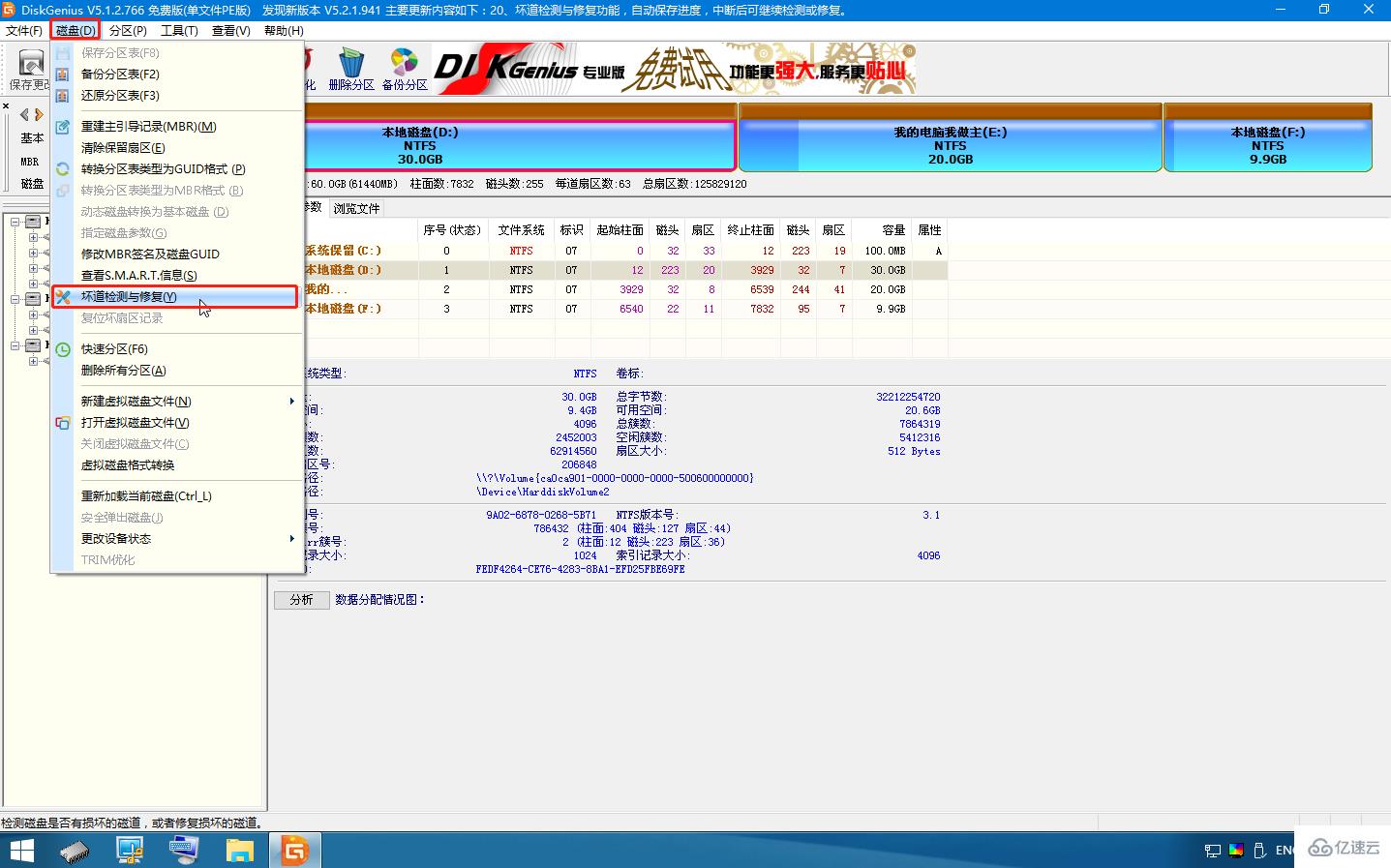Screen dimensions: 1391x868
Task: Collapse the bottom disk node in the tree
Action: tap(15, 345)
